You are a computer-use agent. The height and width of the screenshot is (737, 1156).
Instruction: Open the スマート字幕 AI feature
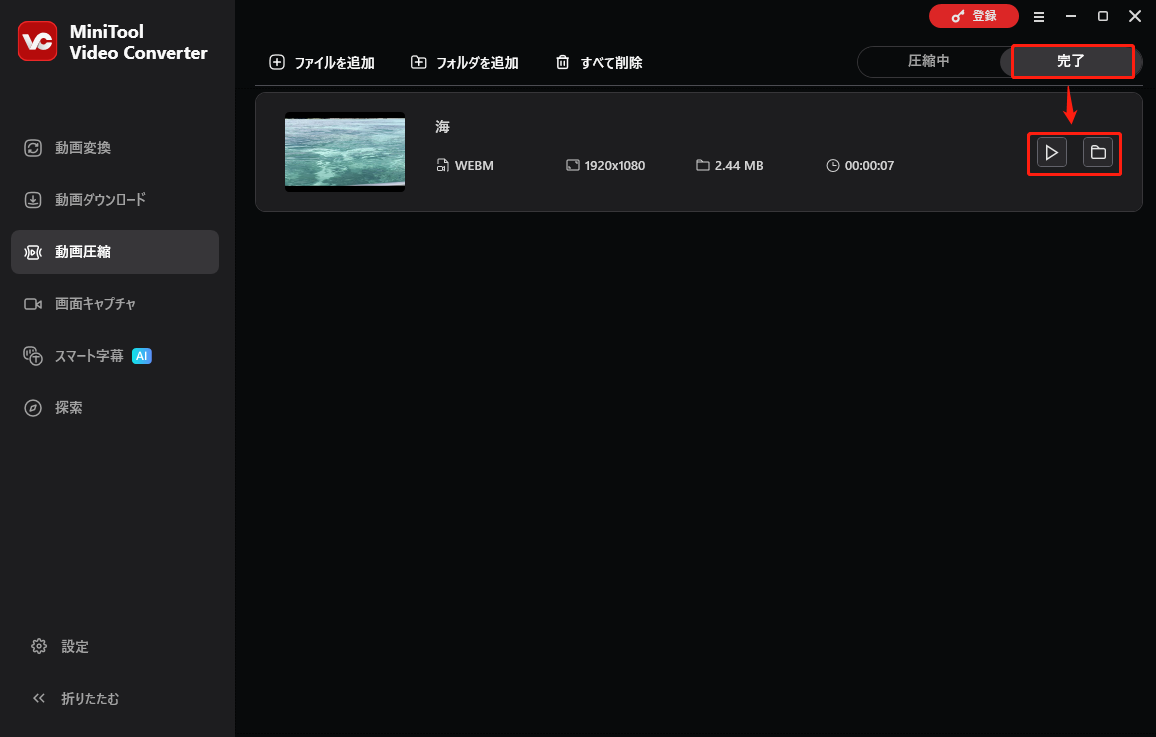coord(90,355)
